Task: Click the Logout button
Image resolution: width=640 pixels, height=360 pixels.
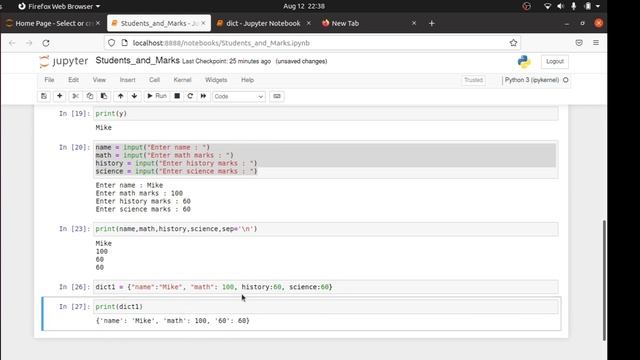Action: click(x=555, y=61)
